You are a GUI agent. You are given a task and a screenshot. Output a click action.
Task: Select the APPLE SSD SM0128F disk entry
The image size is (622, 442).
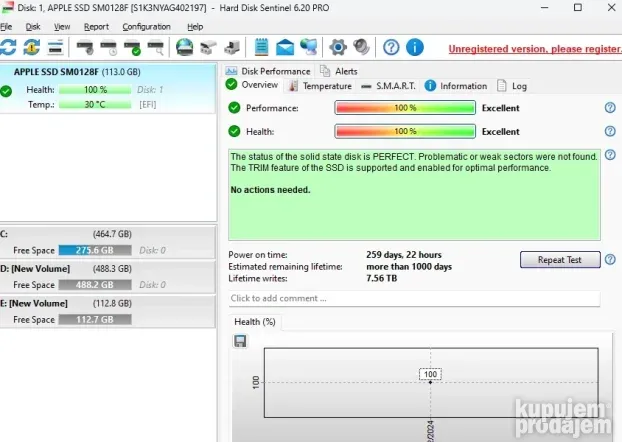click(x=108, y=88)
